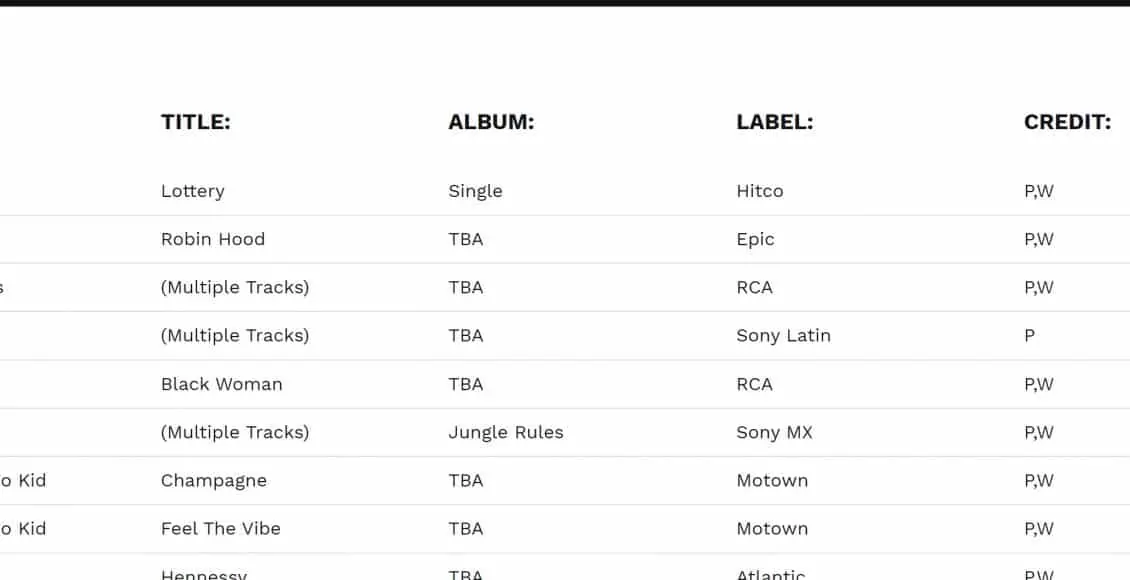1130x580 pixels.
Task: Click the Sony Latin label entry
Action: 783,335
